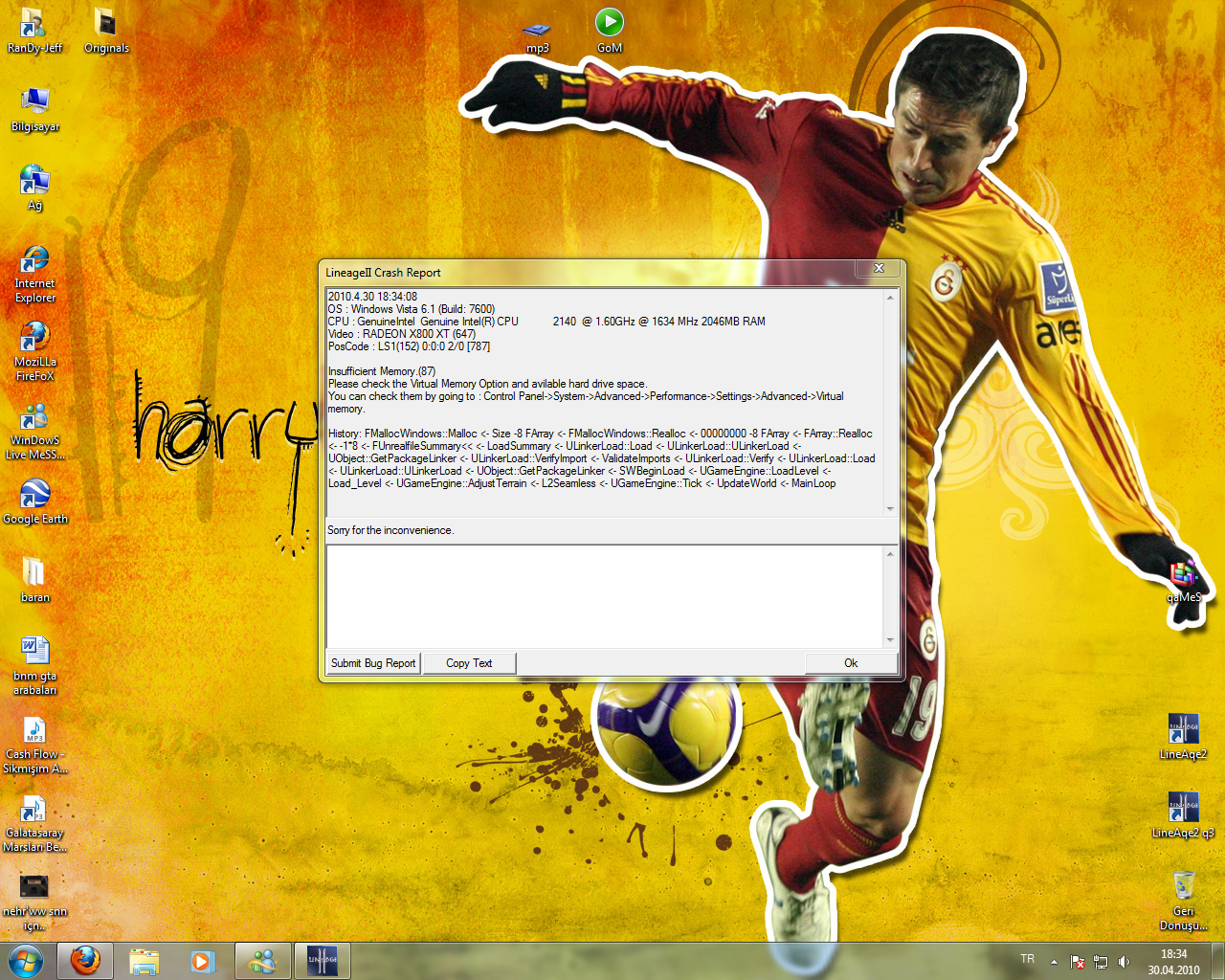Screen dimensions: 1225x980
Task: Click the 'Insufficient Memory.(87)' line
Action: [x=382, y=371]
